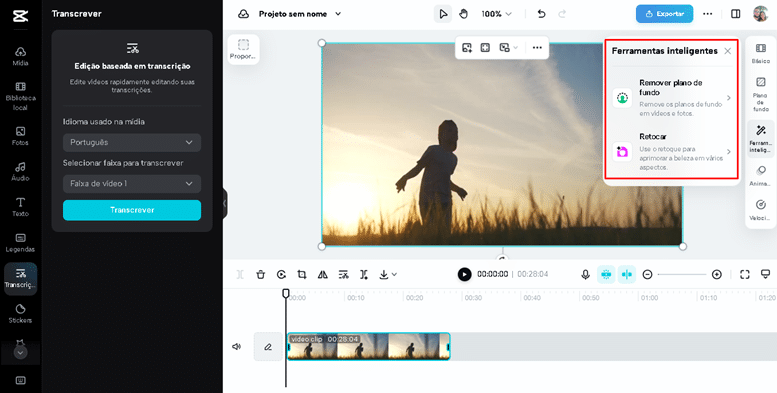The width and height of the screenshot is (777, 393).
Task: Click the Transcrever button
Action: pos(132,210)
